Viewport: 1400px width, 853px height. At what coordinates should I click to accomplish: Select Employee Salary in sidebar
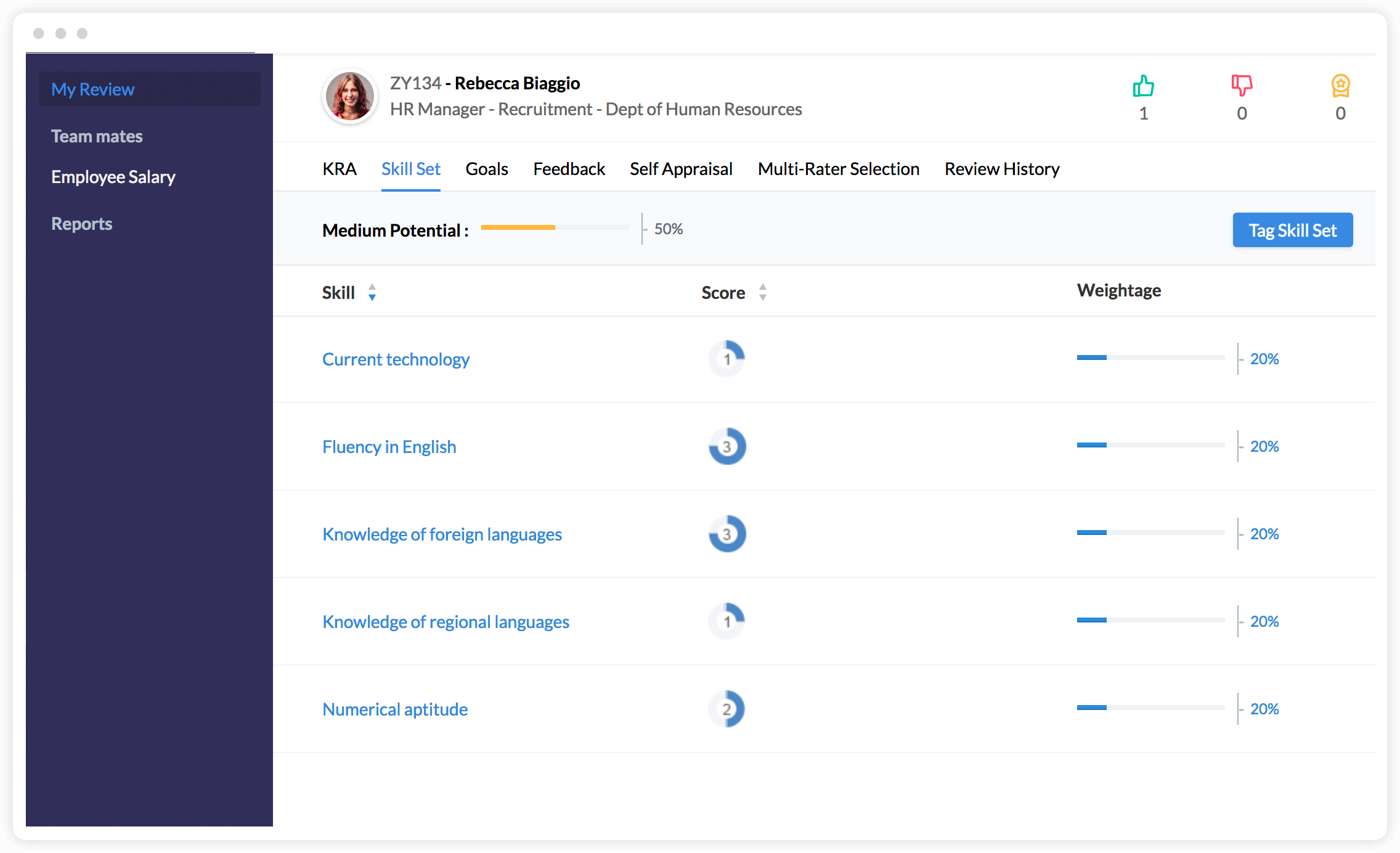[113, 177]
